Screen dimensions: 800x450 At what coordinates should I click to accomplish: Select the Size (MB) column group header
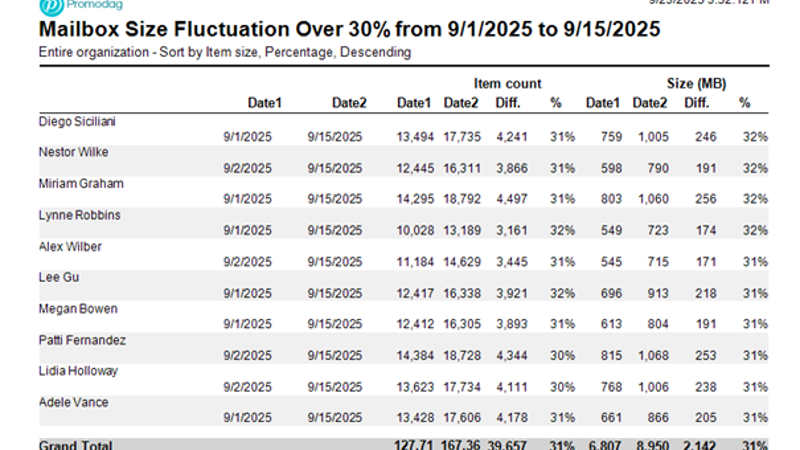tap(695, 83)
